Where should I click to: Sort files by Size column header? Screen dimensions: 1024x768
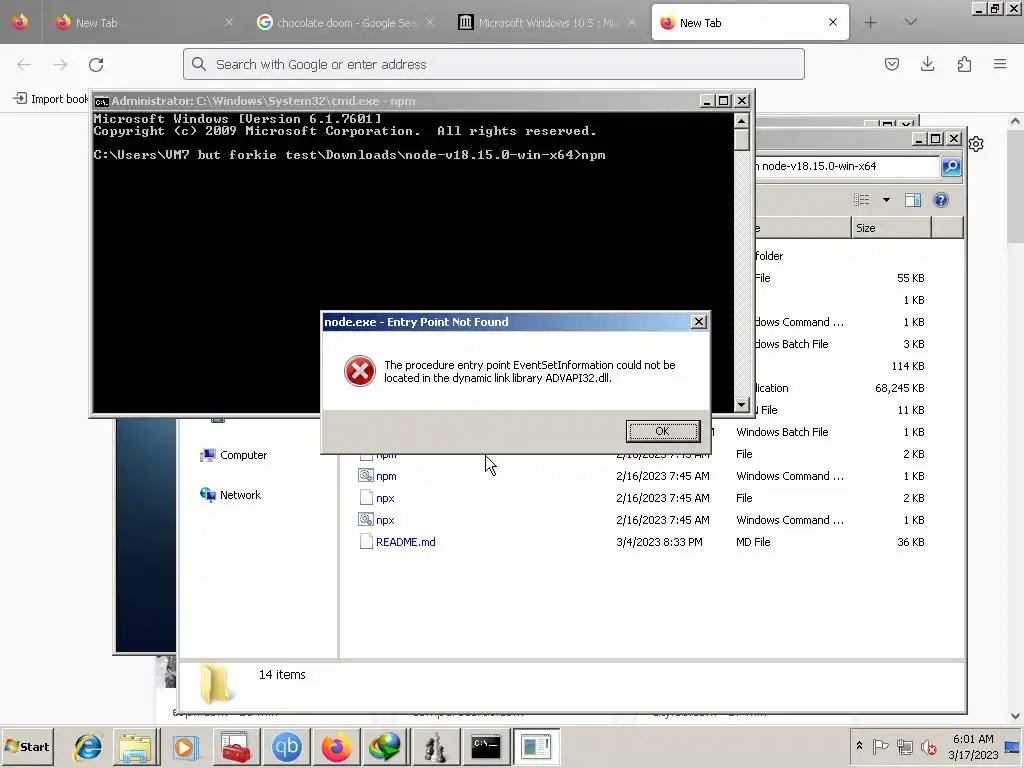click(891, 228)
